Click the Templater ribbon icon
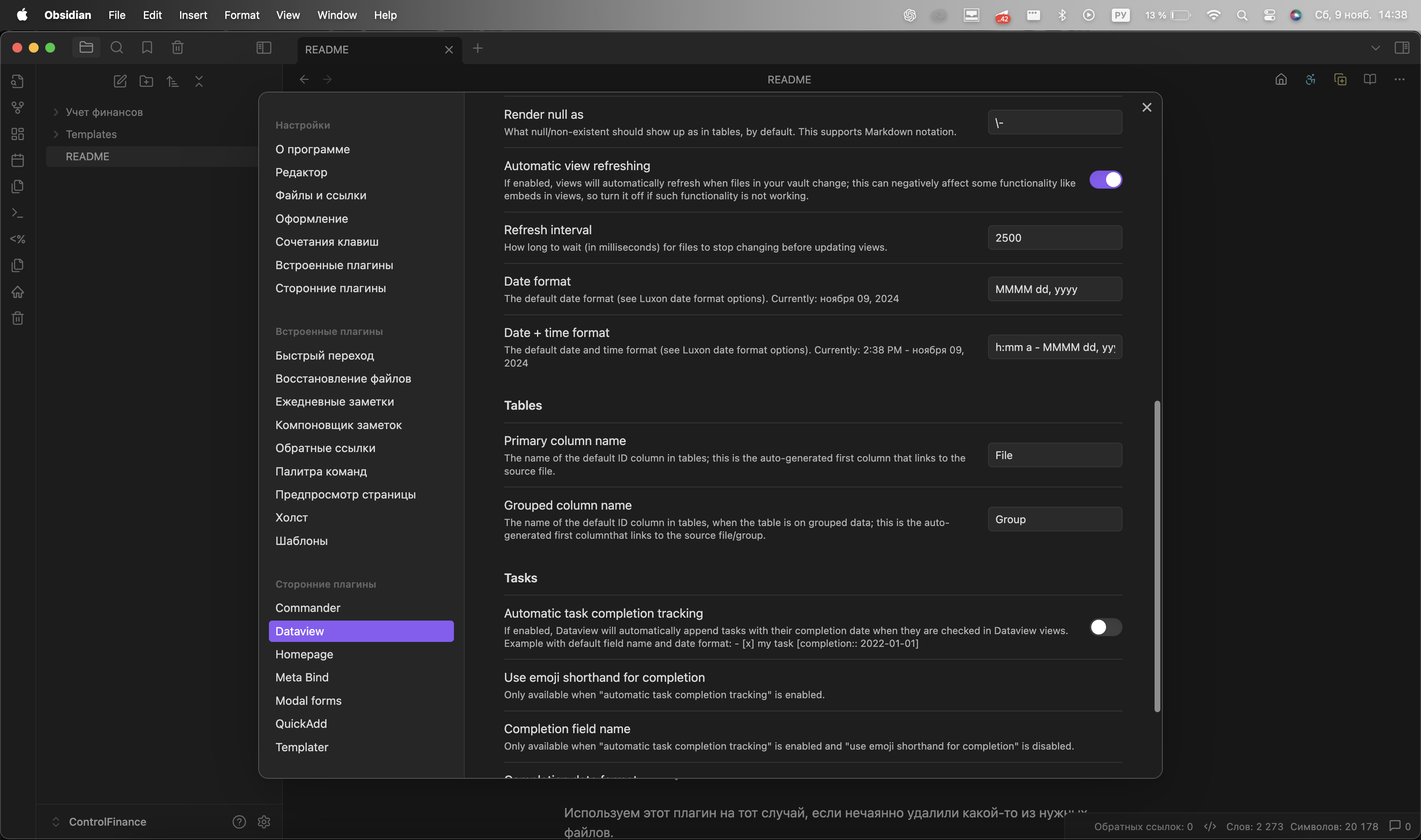Screen dimensions: 1421x840 pos(18,240)
